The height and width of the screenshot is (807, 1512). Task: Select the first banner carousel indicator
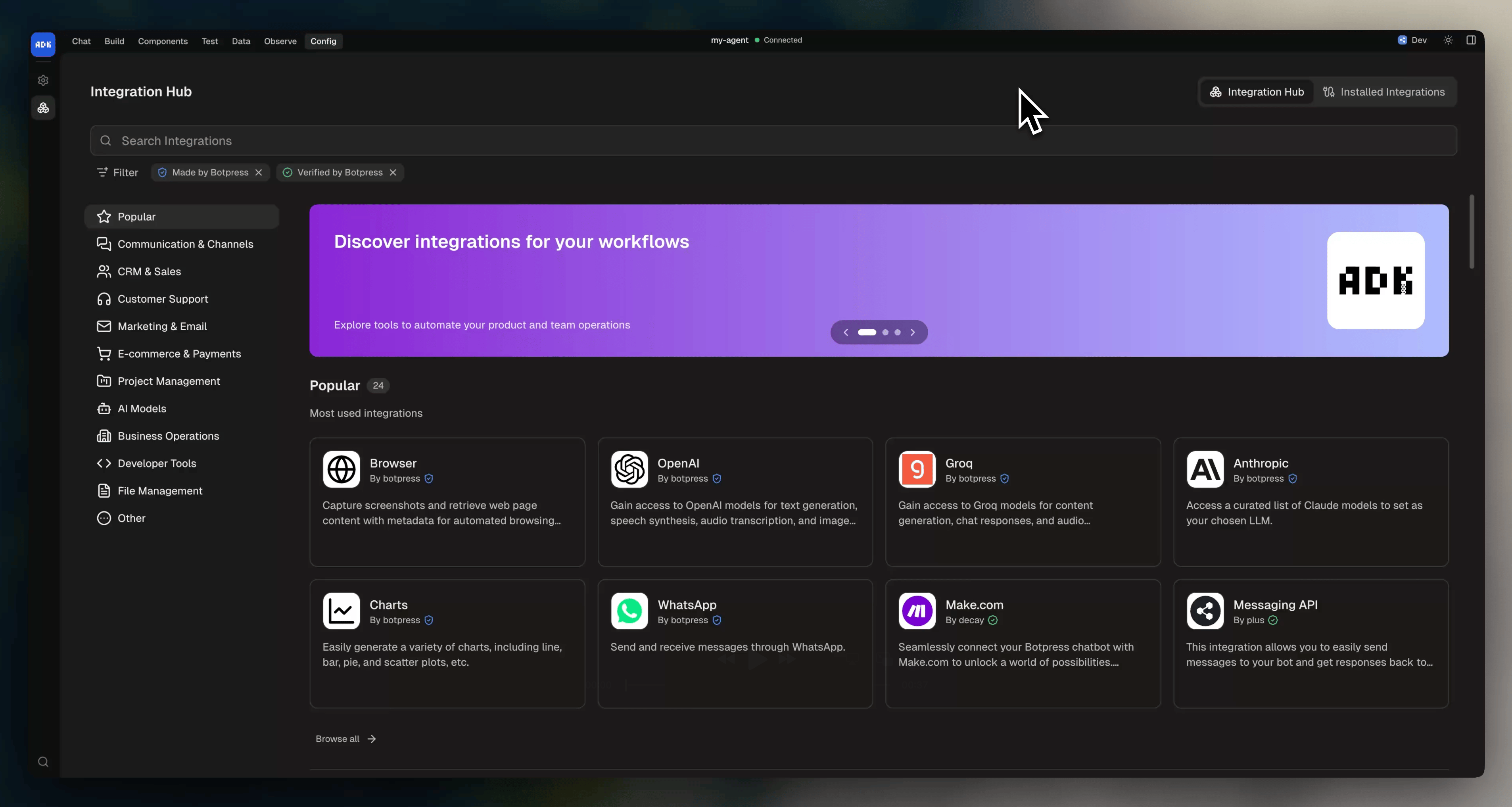tap(867, 332)
